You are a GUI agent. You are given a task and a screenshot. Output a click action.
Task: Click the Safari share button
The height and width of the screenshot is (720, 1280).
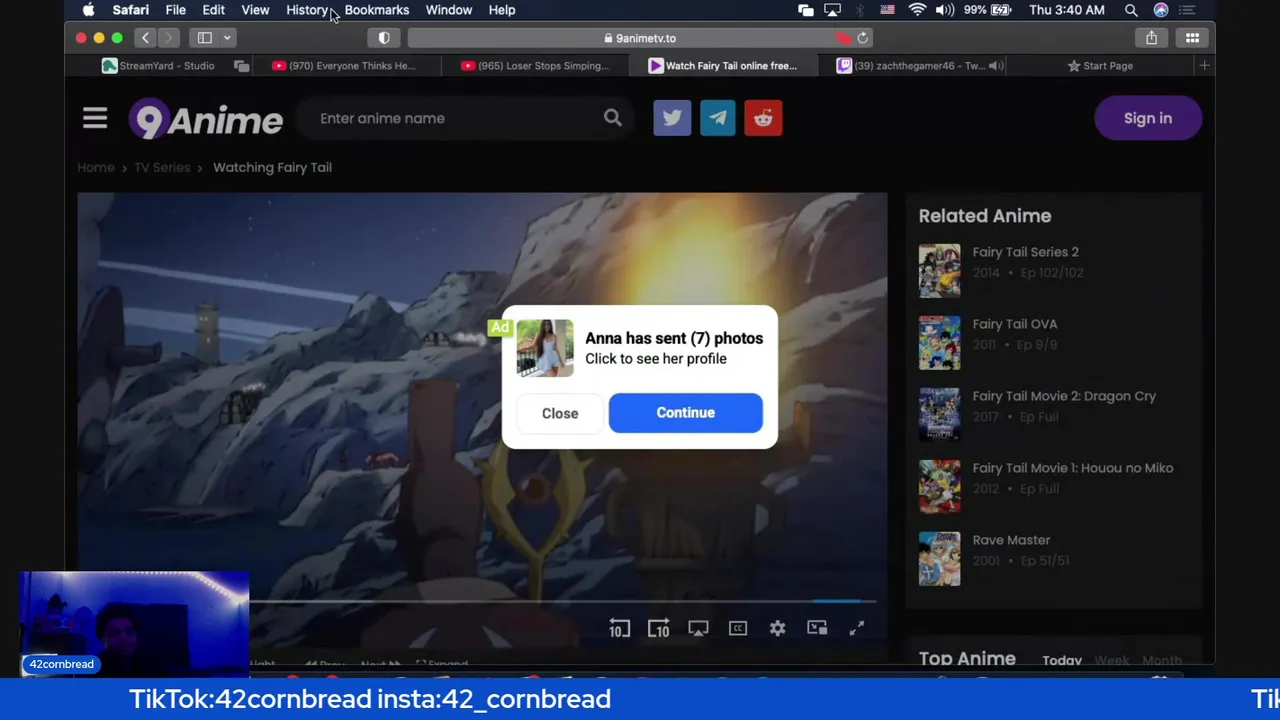(x=1151, y=38)
